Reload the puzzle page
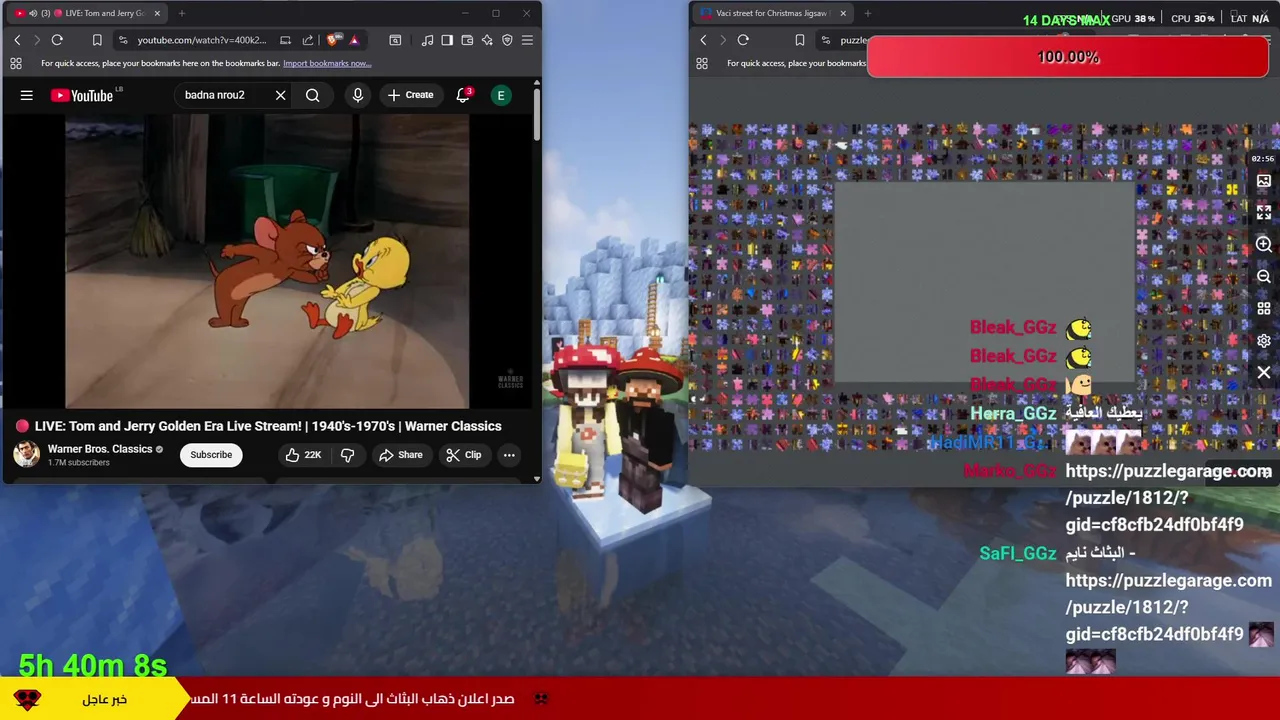 743,40
